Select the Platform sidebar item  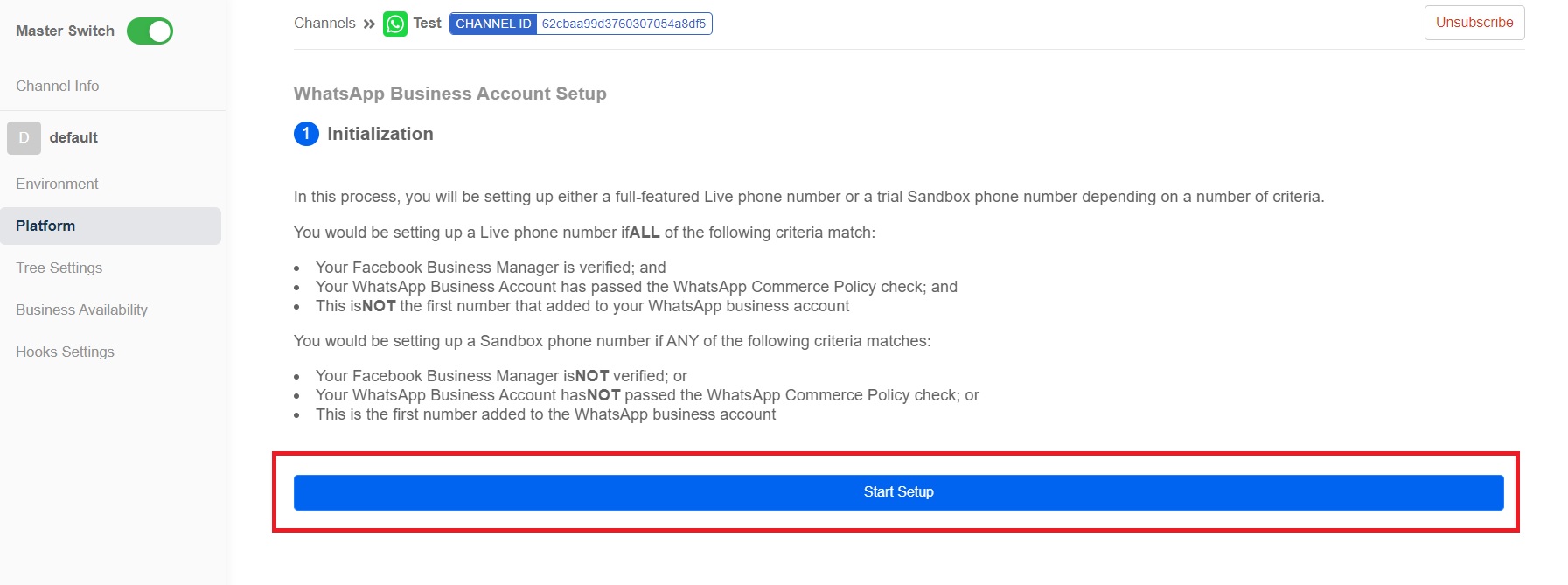[45, 226]
